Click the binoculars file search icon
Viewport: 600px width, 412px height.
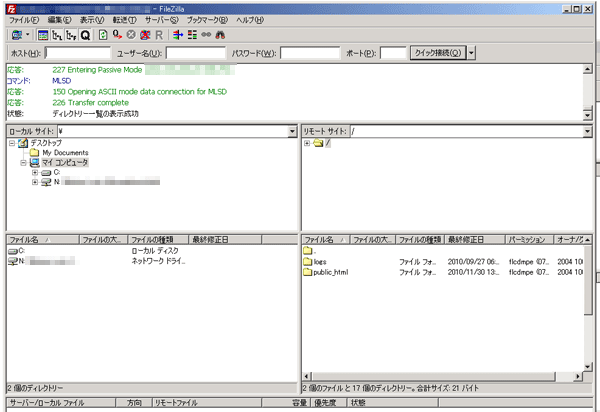click(x=220, y=35)
